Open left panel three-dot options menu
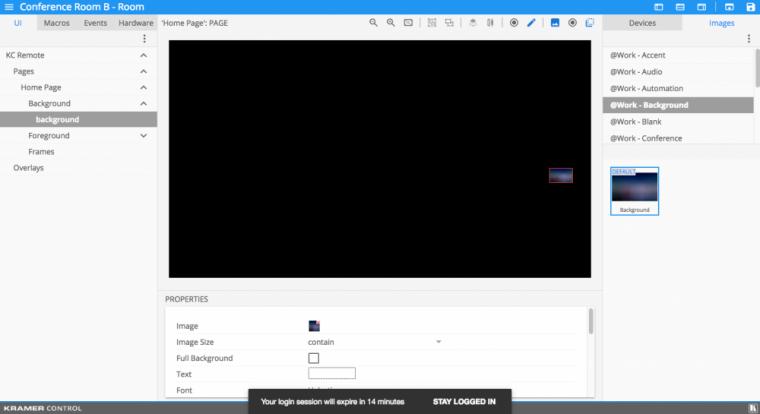 144,39
